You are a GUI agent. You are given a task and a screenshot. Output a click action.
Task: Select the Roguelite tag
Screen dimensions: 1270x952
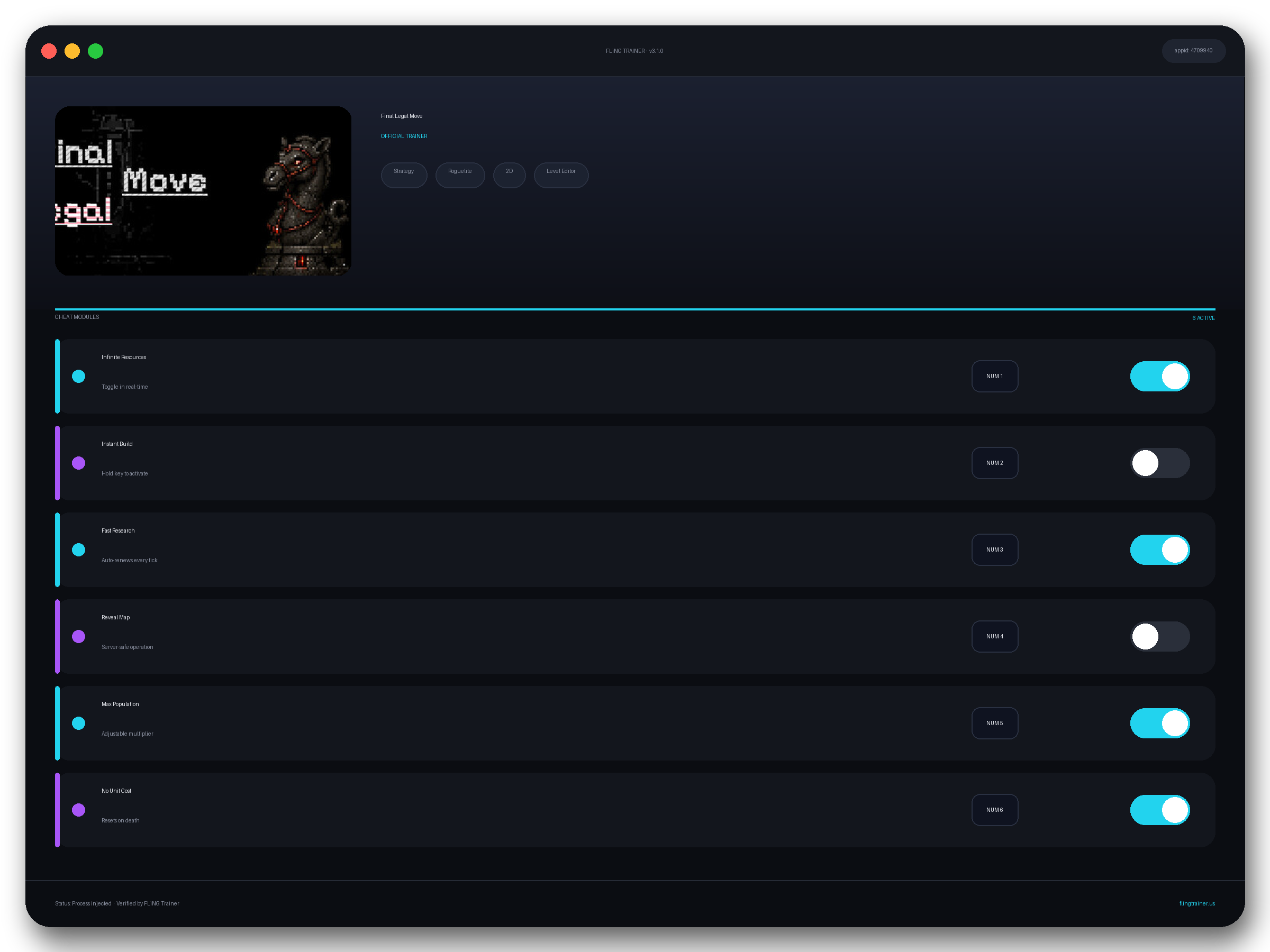[x=460, y=175]
